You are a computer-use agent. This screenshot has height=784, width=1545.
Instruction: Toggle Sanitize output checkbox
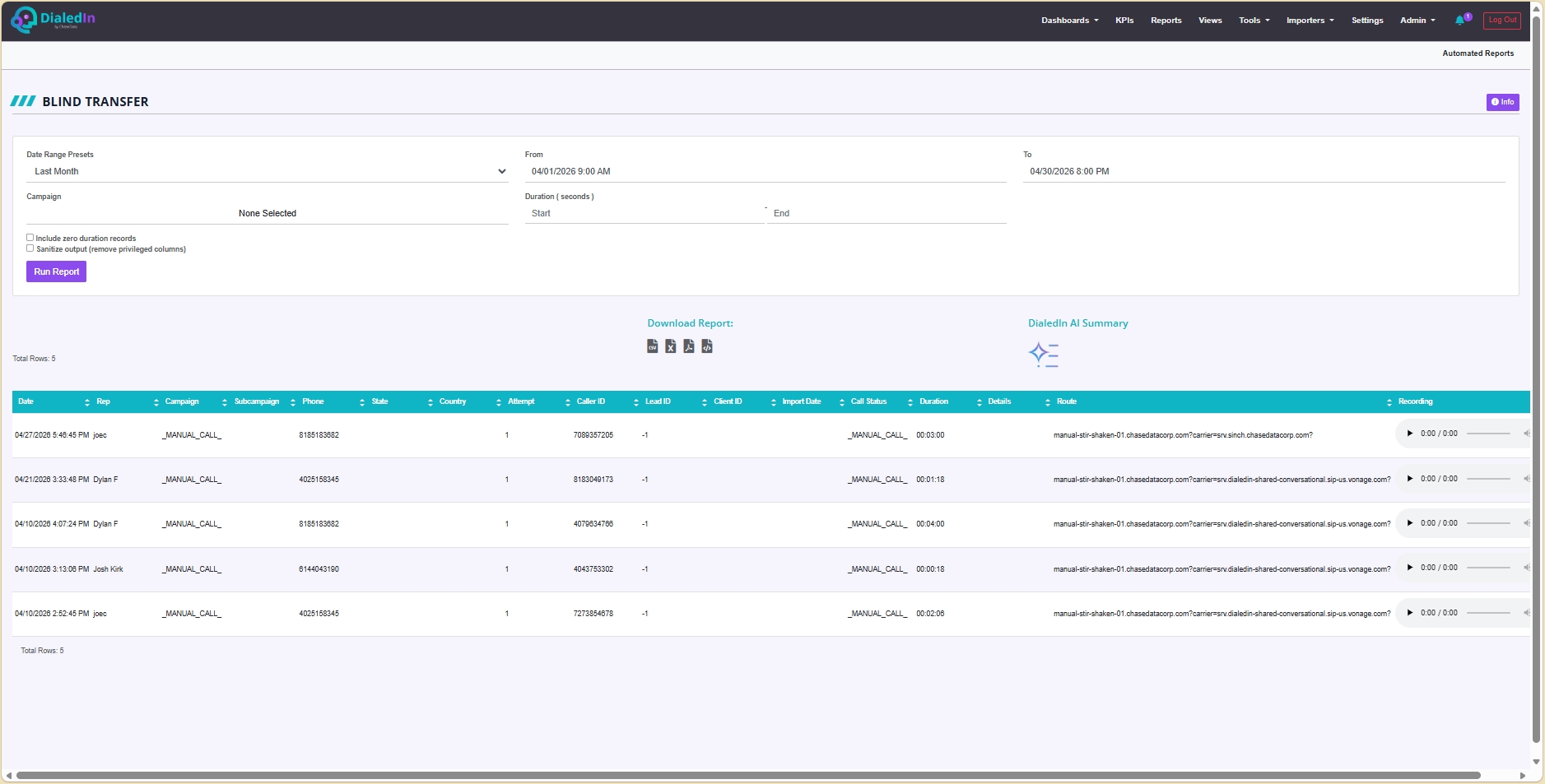30,248
